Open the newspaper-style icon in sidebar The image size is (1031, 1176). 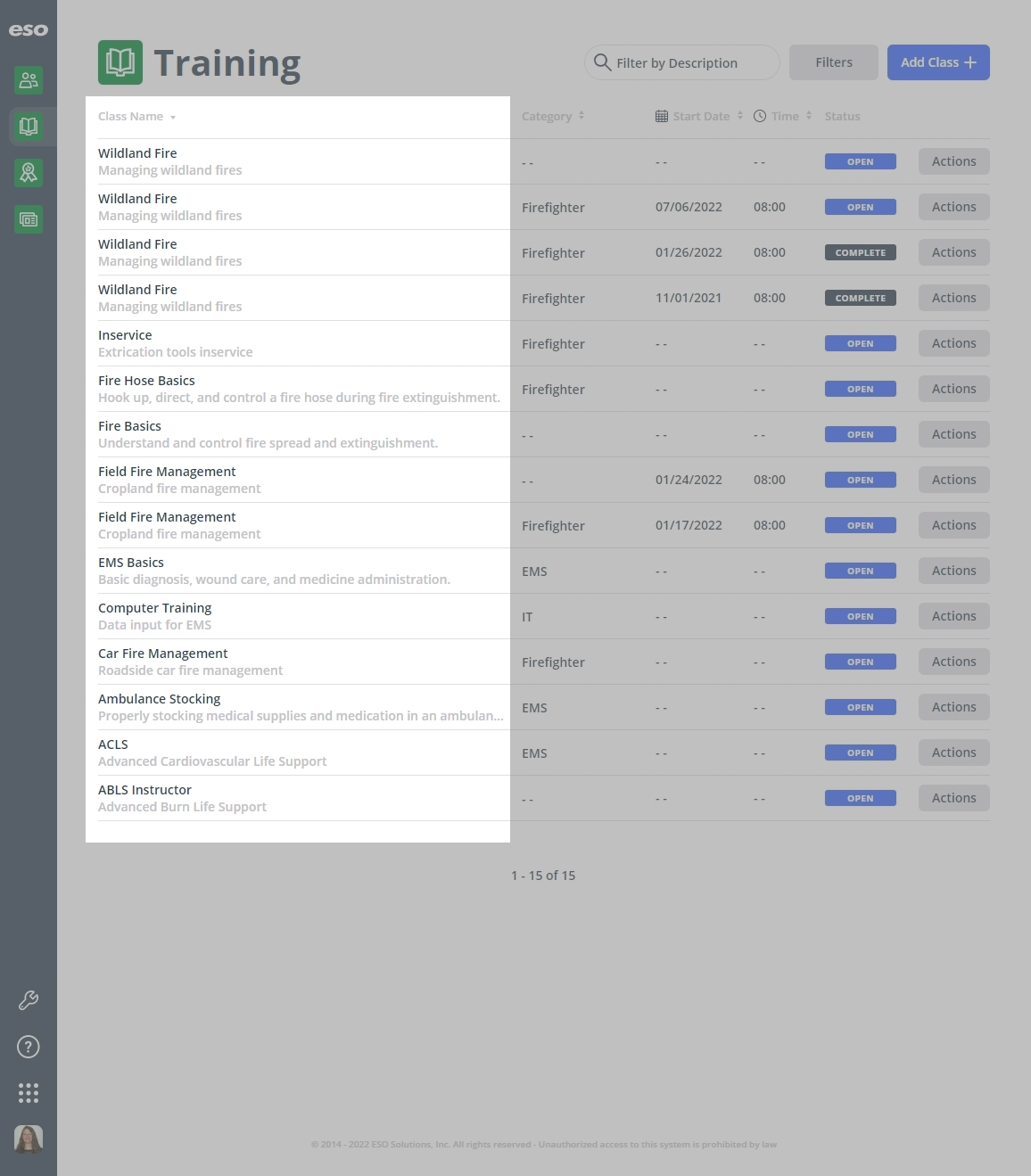(x=29, y=219)
